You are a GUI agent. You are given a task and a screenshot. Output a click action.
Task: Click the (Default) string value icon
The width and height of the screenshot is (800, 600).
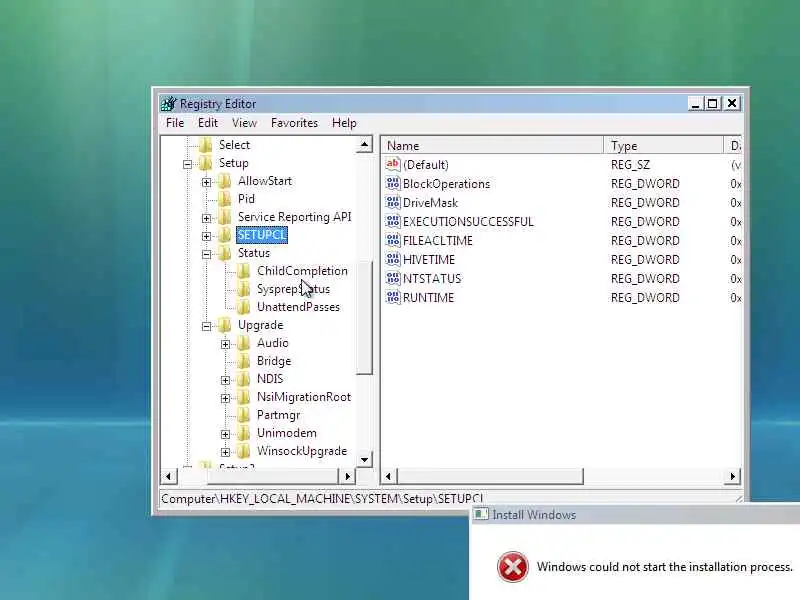(x=393, y=164)
